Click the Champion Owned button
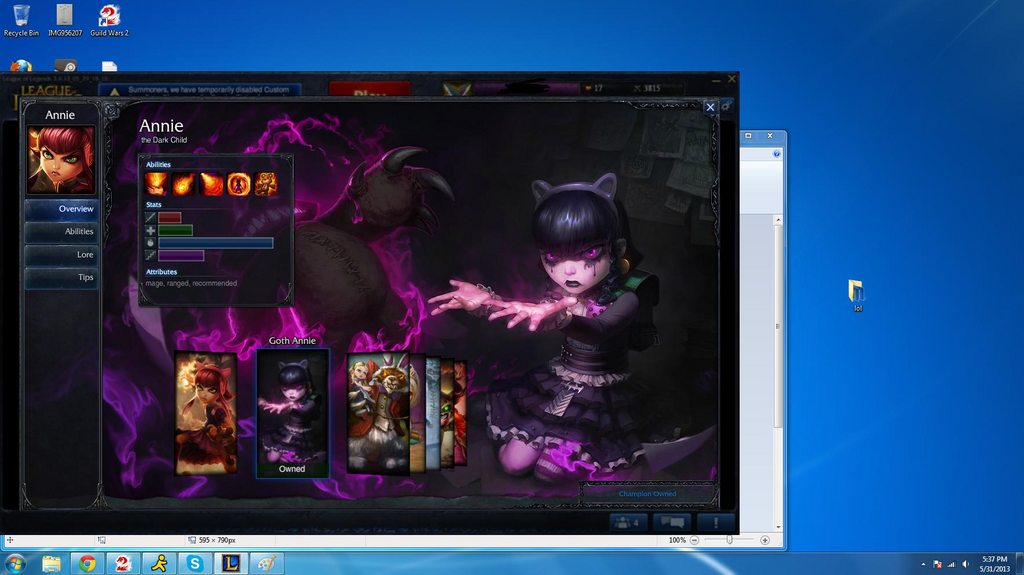 pos(647,493)
